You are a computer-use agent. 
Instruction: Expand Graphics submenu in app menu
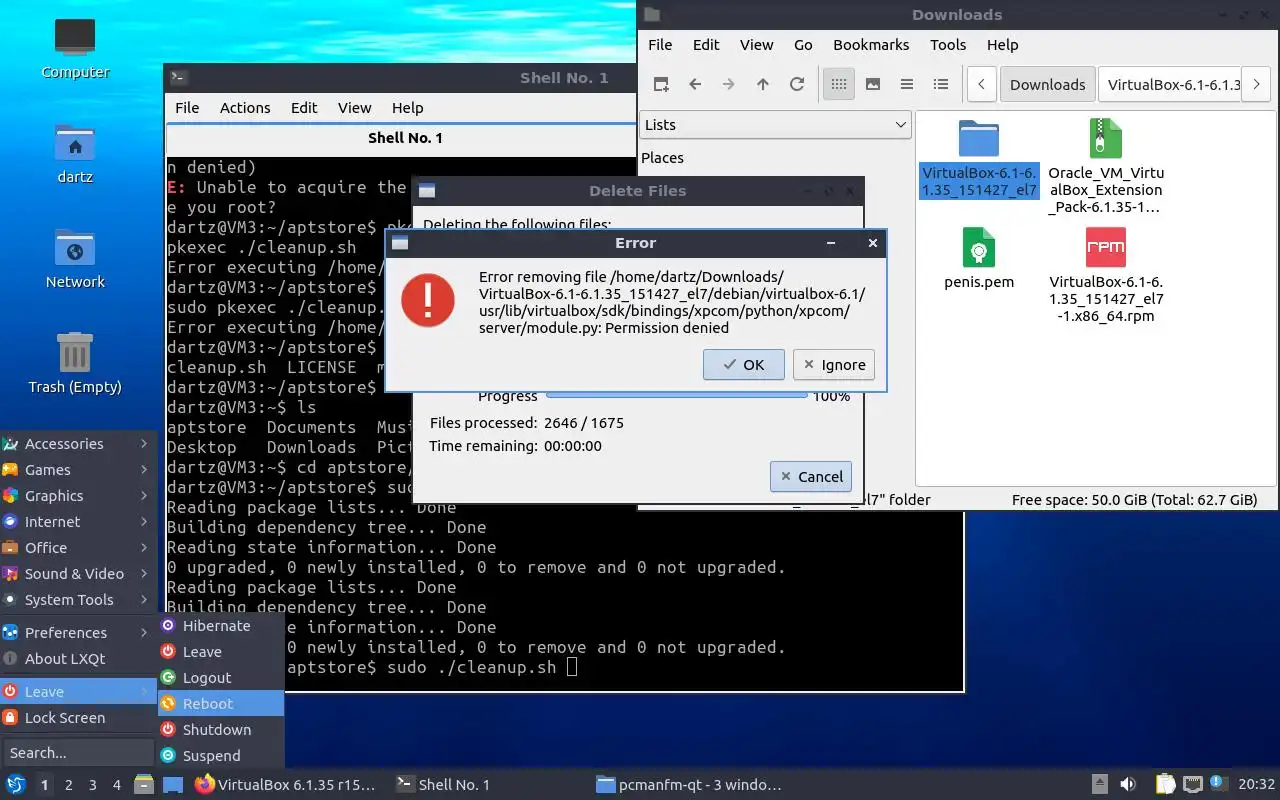tap(78, 496)
